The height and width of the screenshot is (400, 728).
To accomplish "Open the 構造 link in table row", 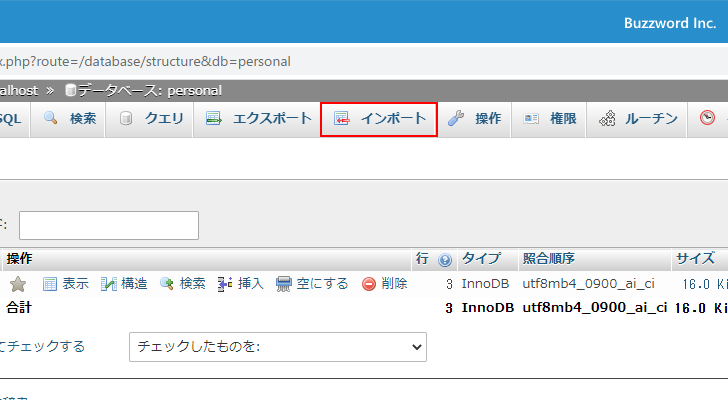I will click(x=134, y=284).
